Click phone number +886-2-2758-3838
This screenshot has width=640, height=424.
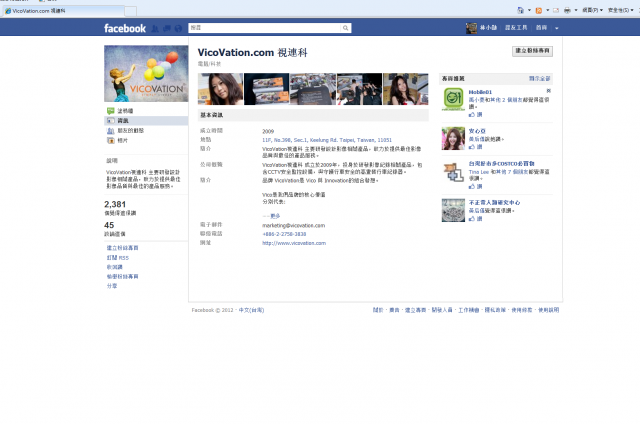(284, 234)
